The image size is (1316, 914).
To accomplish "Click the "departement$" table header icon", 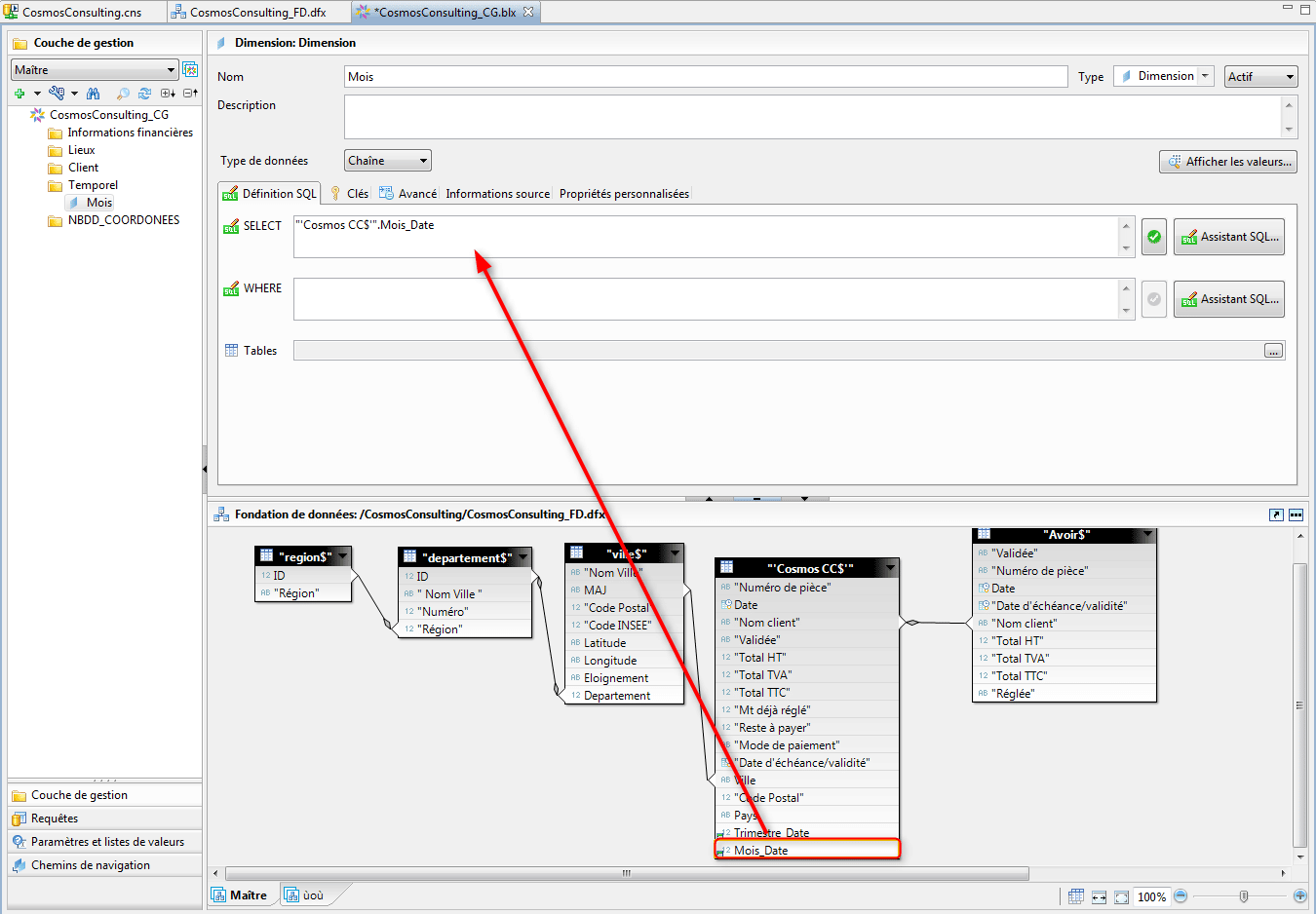I will [x=409, y=557].
